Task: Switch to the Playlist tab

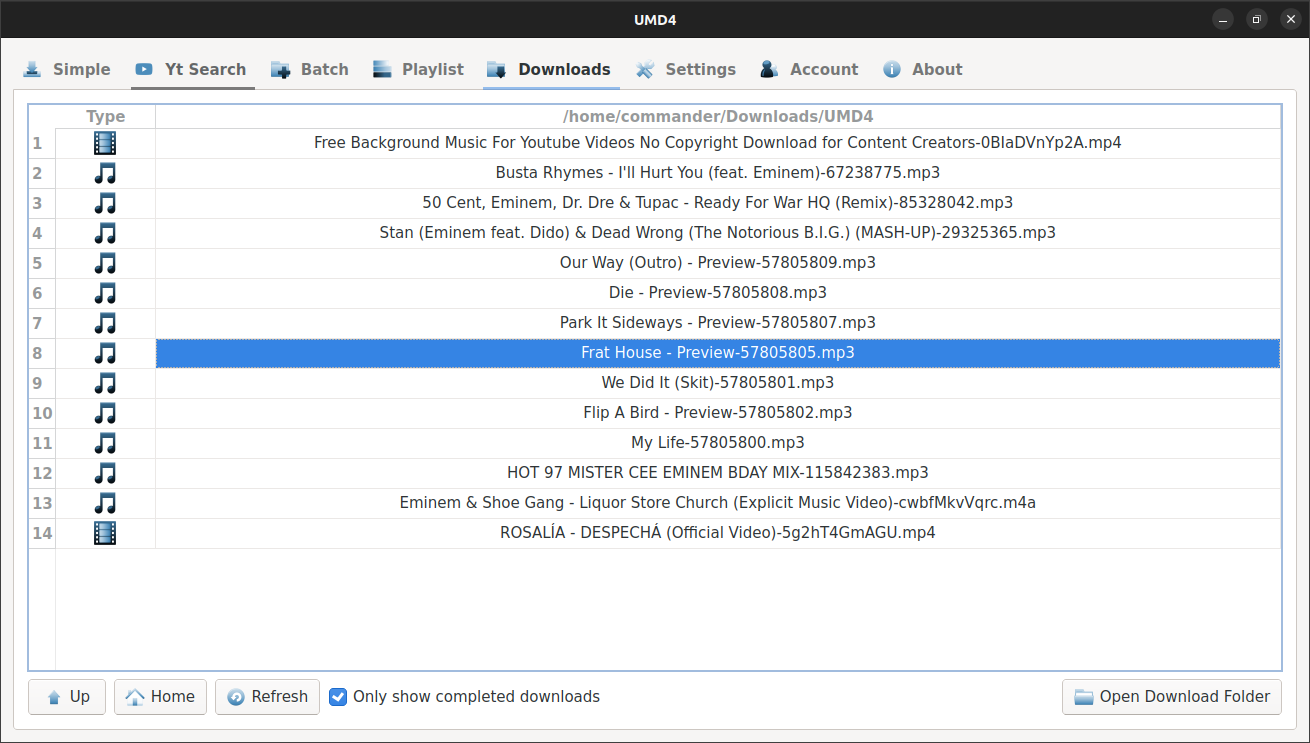Action: 417,69
